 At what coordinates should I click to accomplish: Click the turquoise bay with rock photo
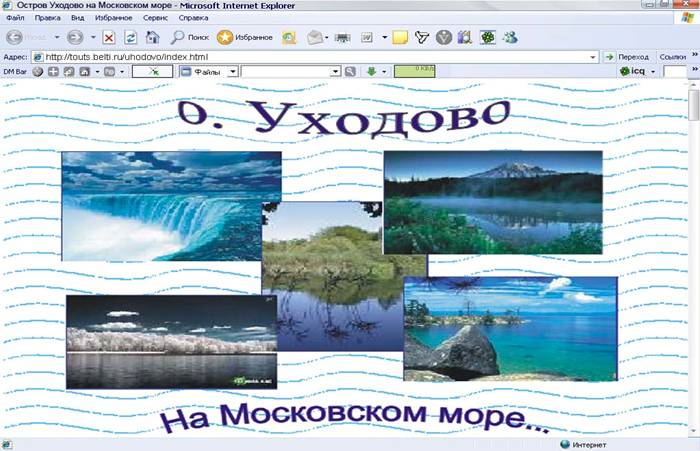(511, 329)
